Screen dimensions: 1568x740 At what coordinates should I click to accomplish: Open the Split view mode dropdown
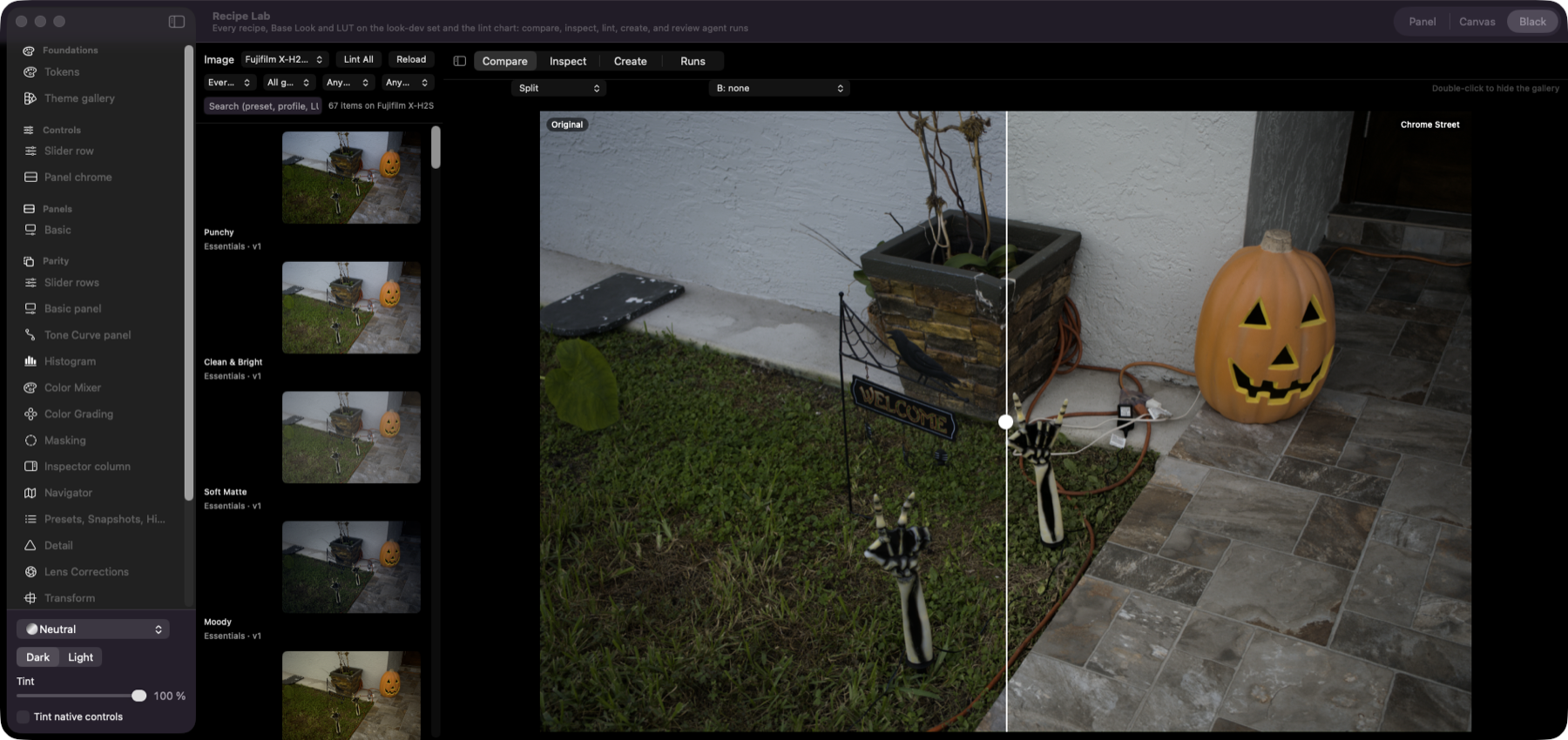click(558, 88)
